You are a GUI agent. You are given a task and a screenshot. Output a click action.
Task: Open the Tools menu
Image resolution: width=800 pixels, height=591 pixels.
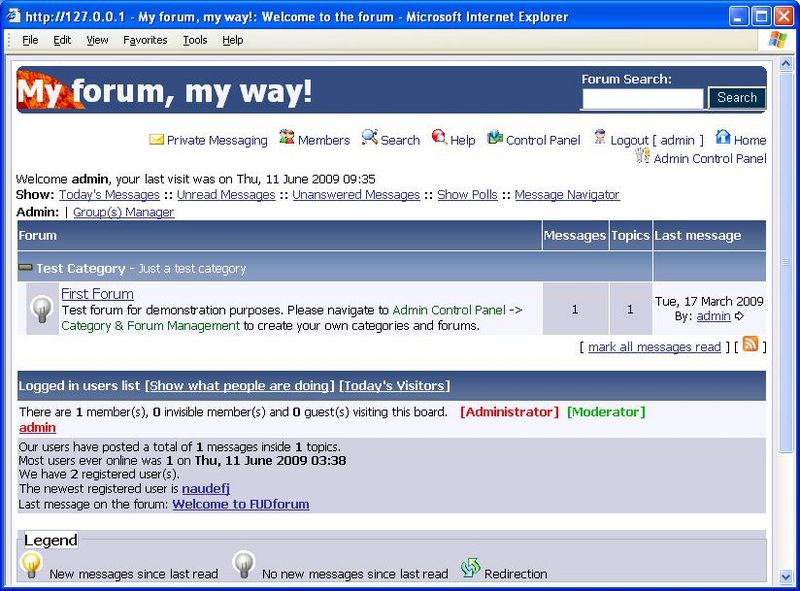(195, 40)
